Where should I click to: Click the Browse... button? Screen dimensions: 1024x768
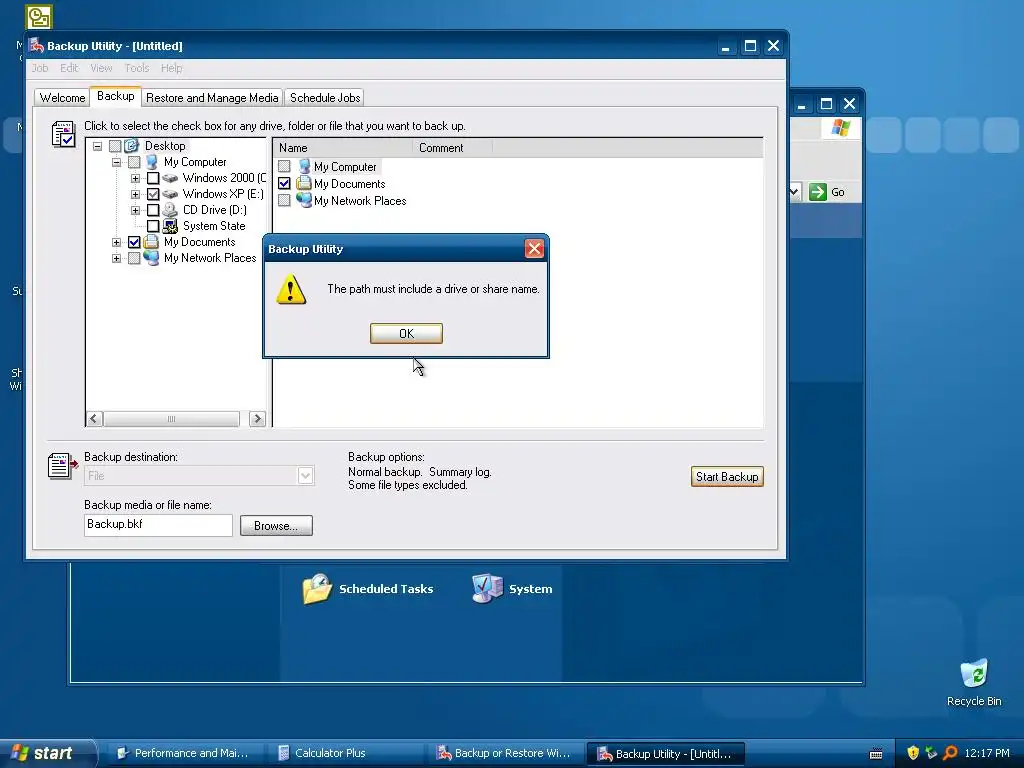pos(276,526)
